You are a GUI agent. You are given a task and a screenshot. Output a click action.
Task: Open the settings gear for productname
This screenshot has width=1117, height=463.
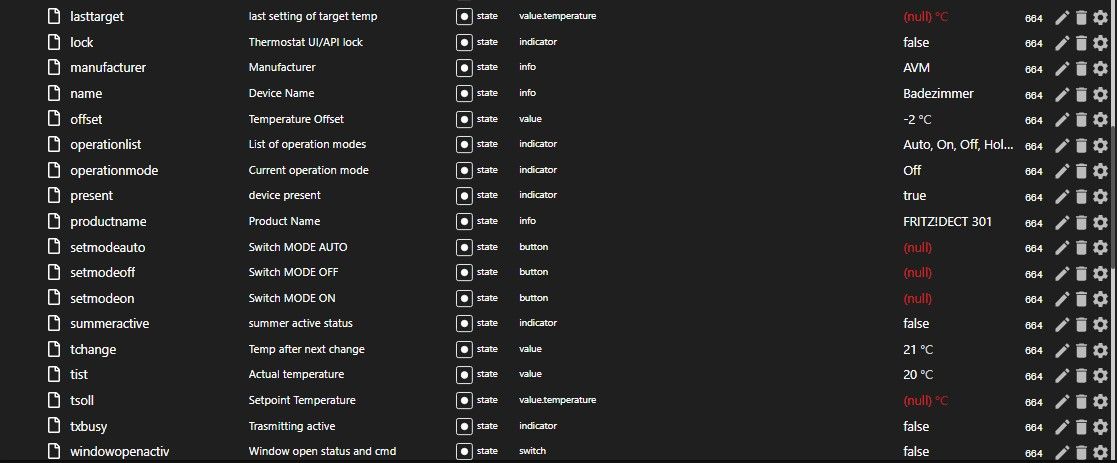1100,222
